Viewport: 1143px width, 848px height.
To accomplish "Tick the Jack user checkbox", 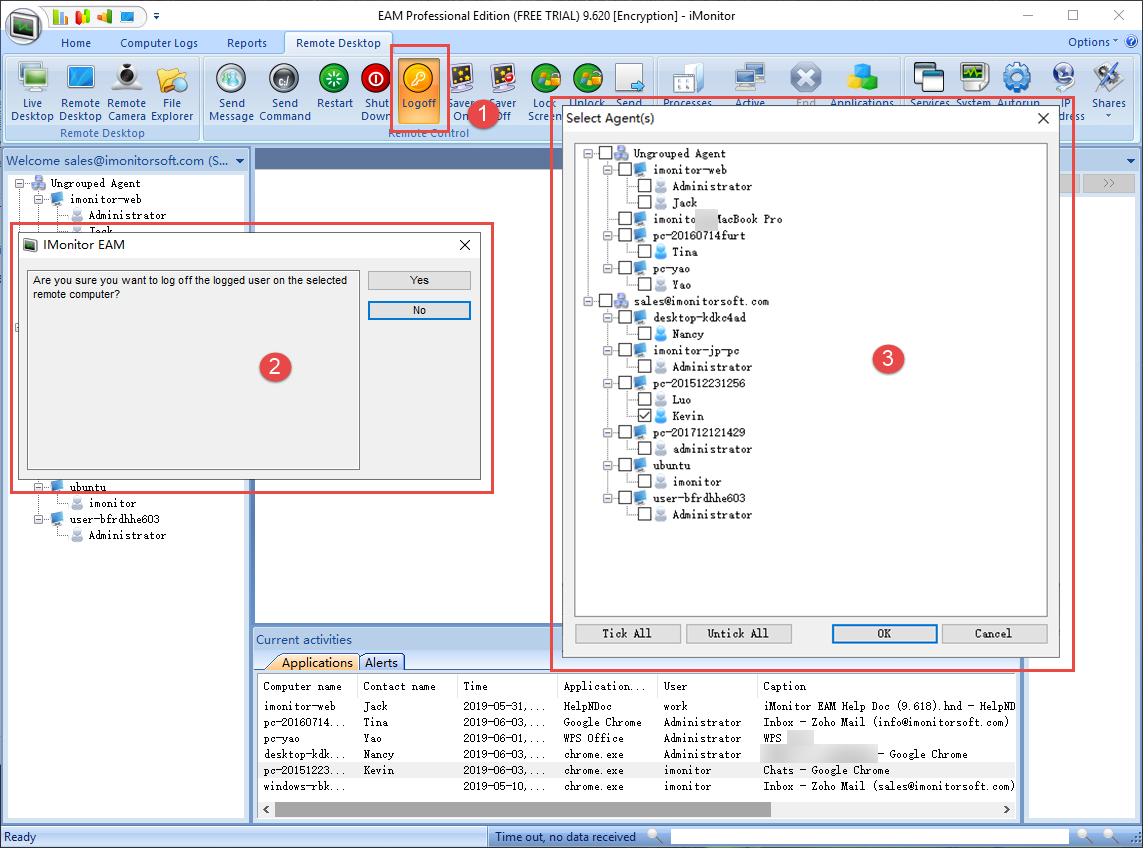I will pyautogui.click(x=644, y=202).
